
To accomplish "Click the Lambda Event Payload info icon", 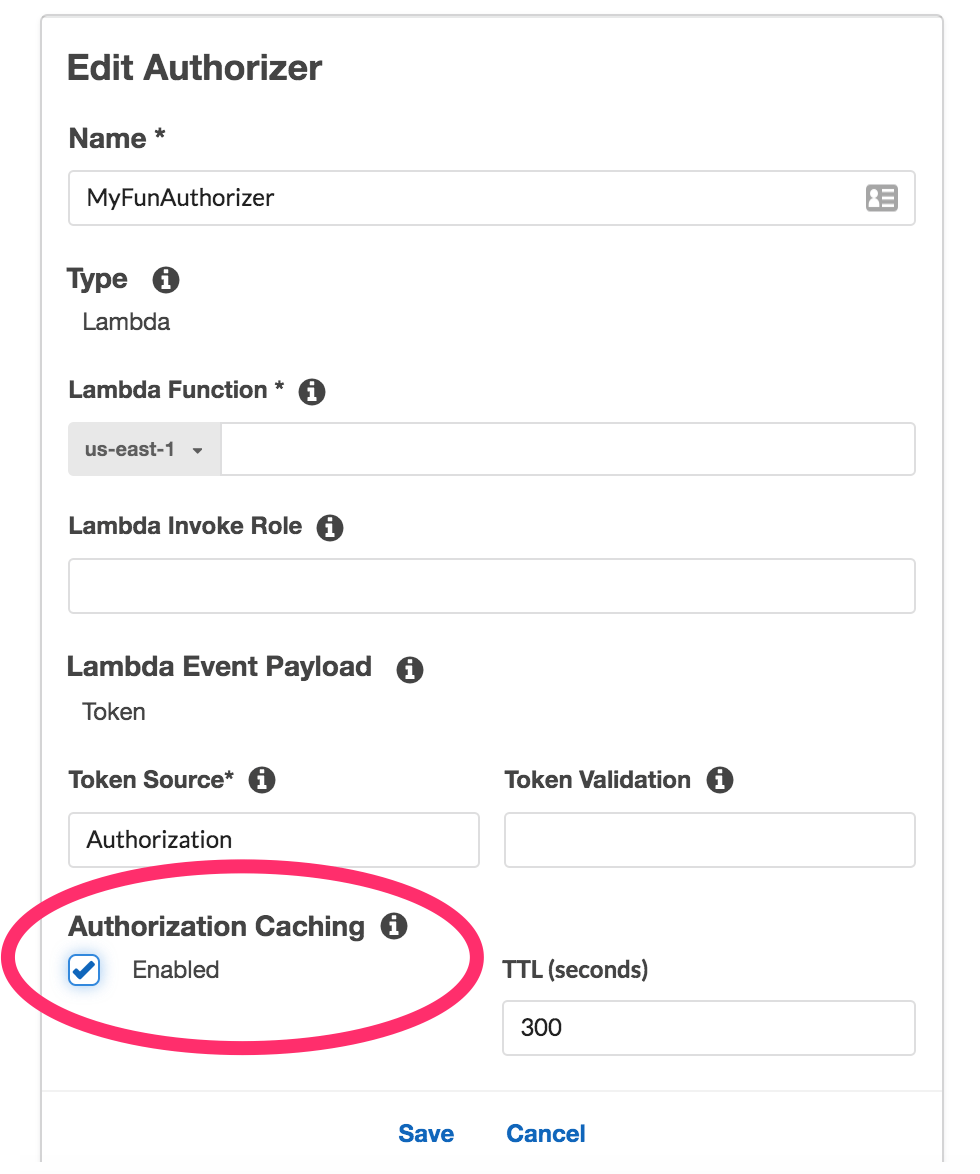I will 409,670.
